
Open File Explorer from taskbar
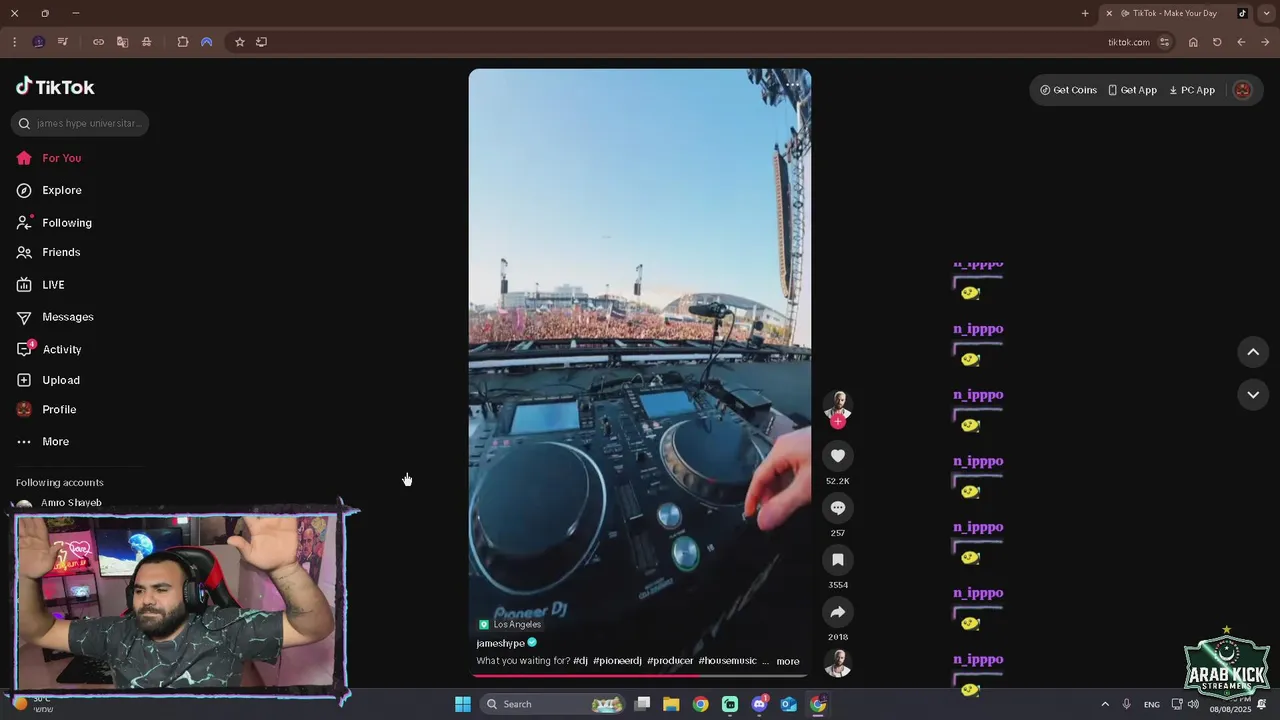[671, 704]
